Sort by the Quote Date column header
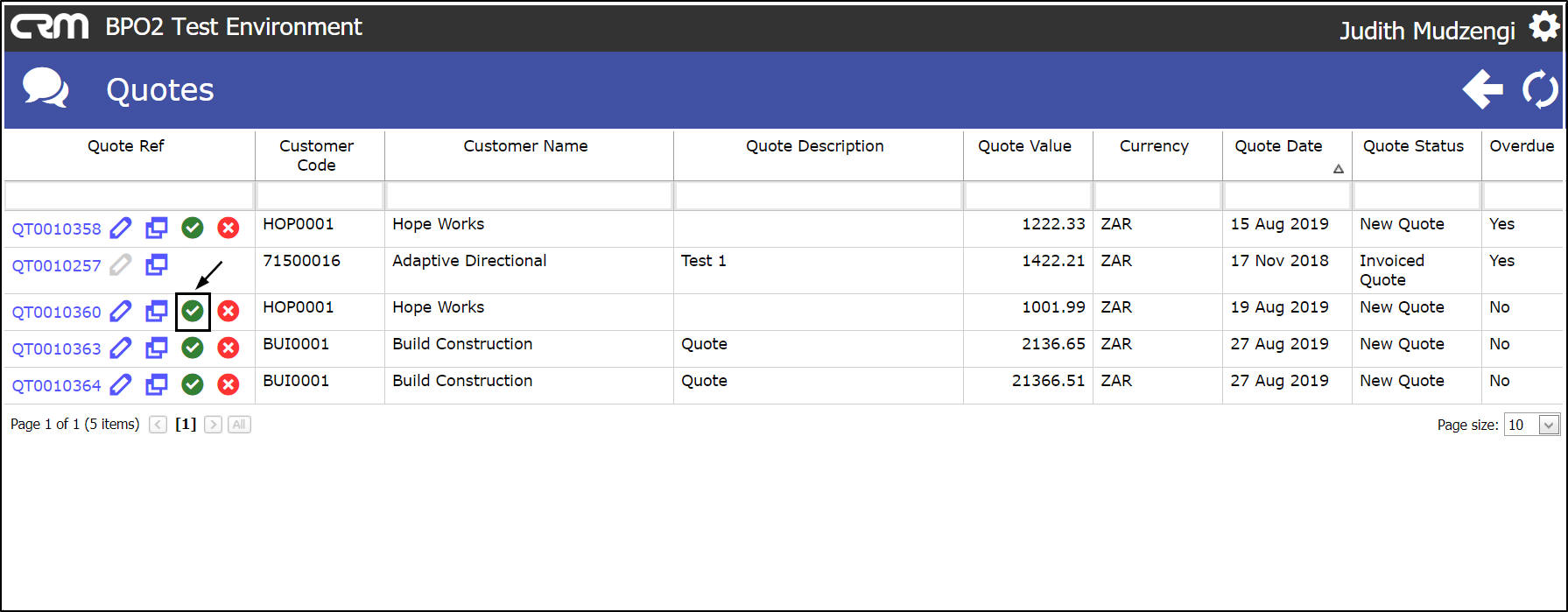 [1278, 146]
